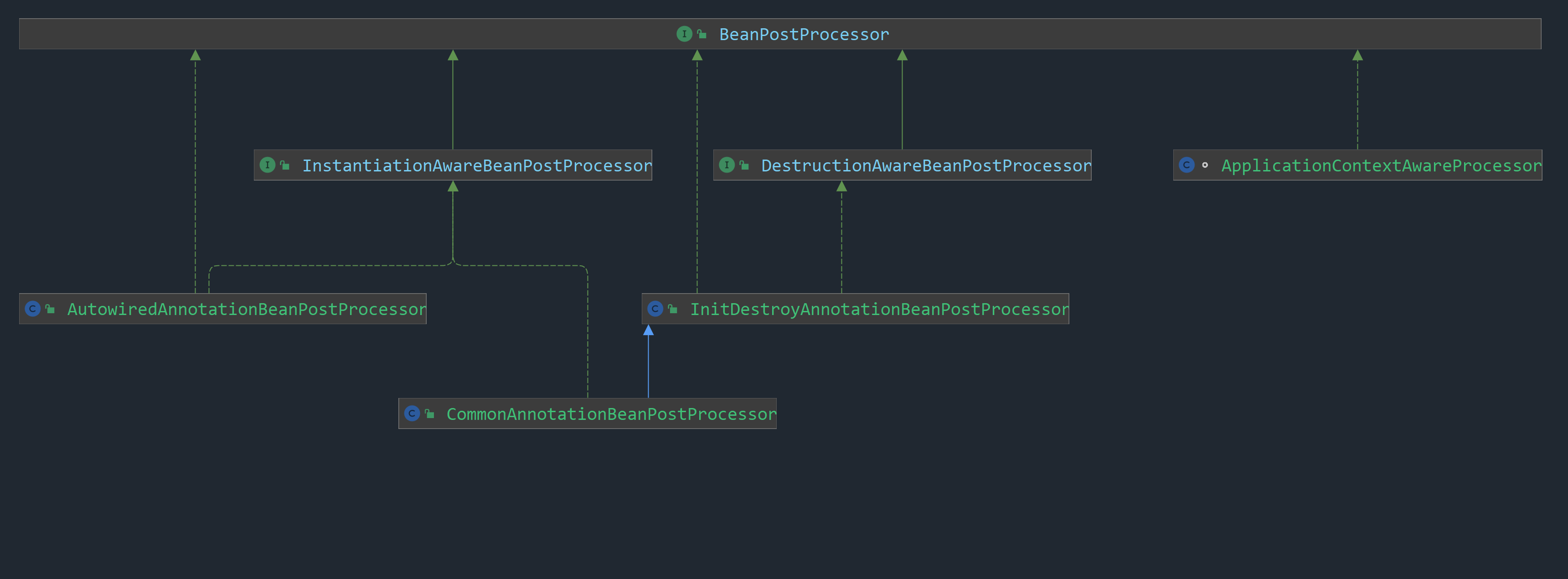Select the AutowiredAnnotationBeanPostProcessor node label
This screenshot has width=1568, height=579.
coord(246,309)
